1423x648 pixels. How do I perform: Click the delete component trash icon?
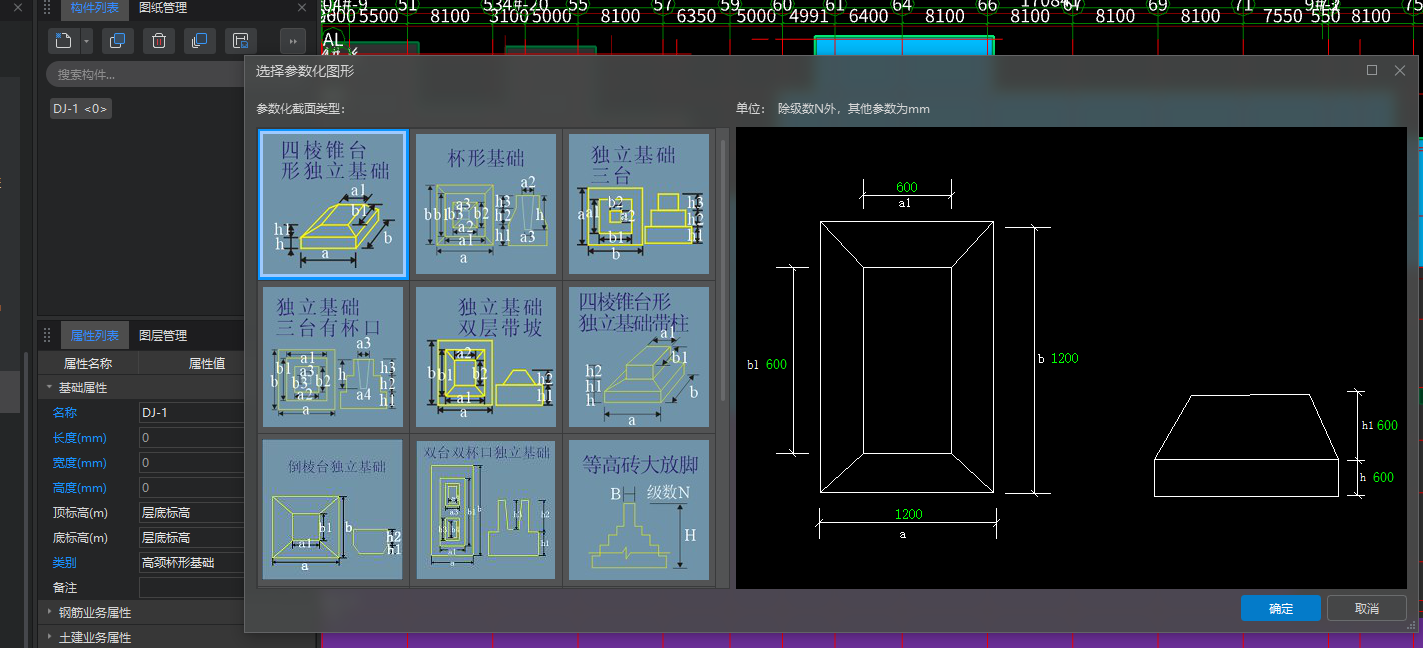[x=158, y=41]
